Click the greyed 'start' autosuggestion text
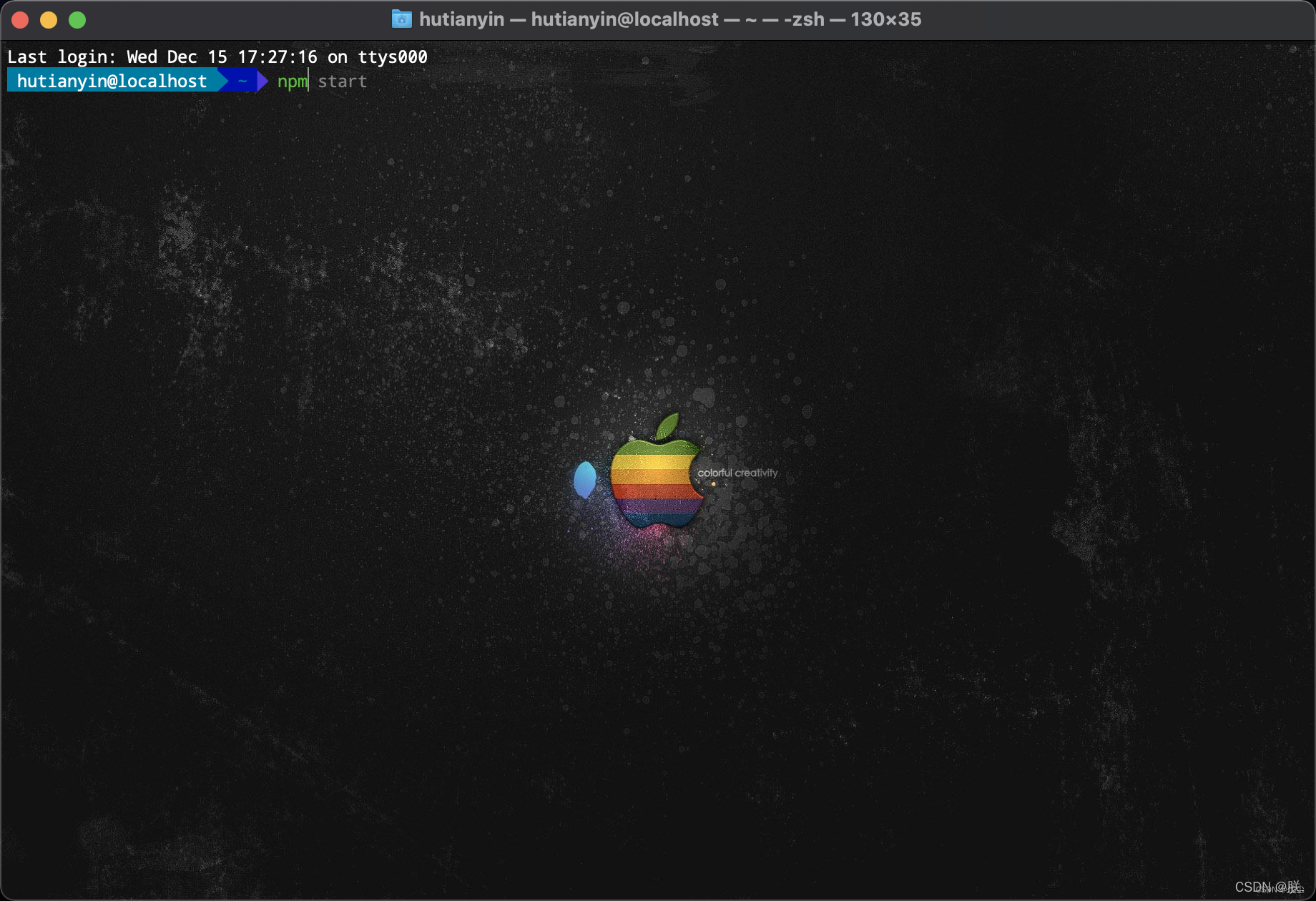Image resolution: width=1316 pixels, height=901 pixels. (343, 82)
